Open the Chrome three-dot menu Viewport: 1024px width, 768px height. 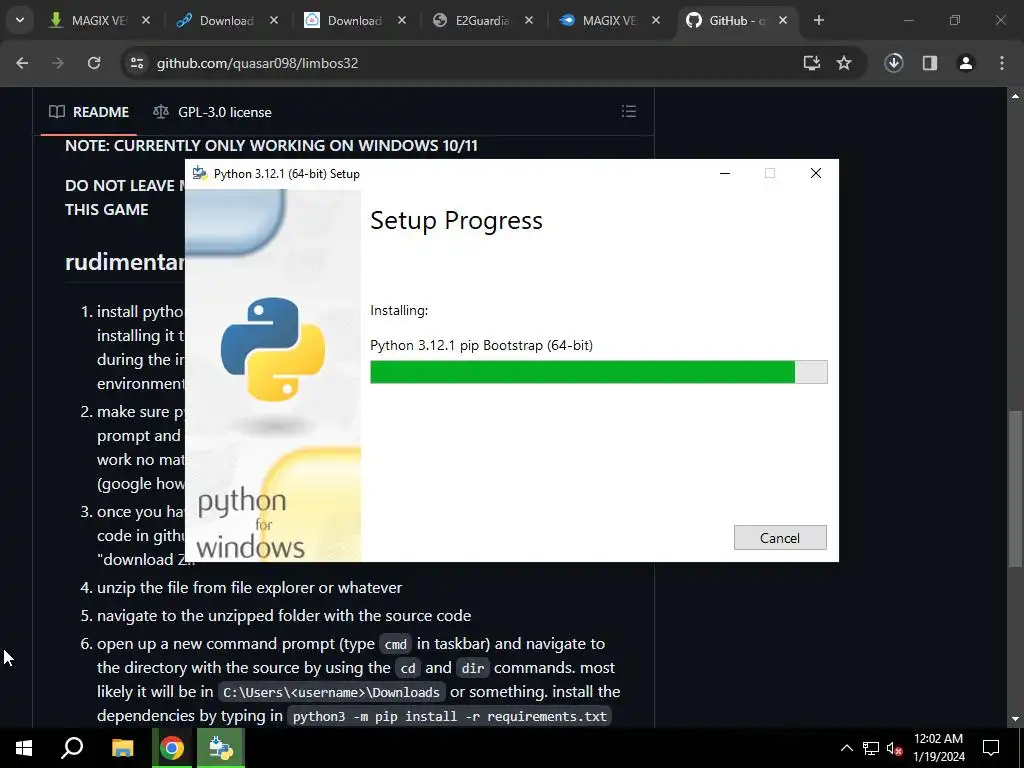1002,63
